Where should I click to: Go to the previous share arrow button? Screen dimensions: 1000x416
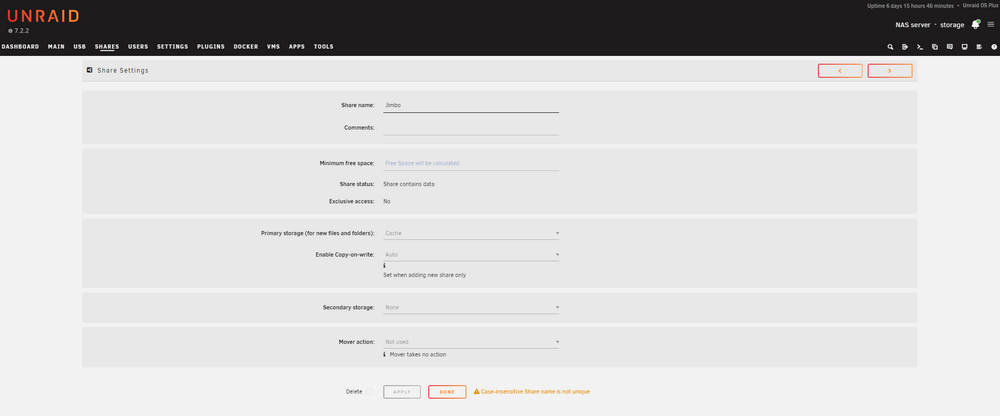tap(840, 71)
